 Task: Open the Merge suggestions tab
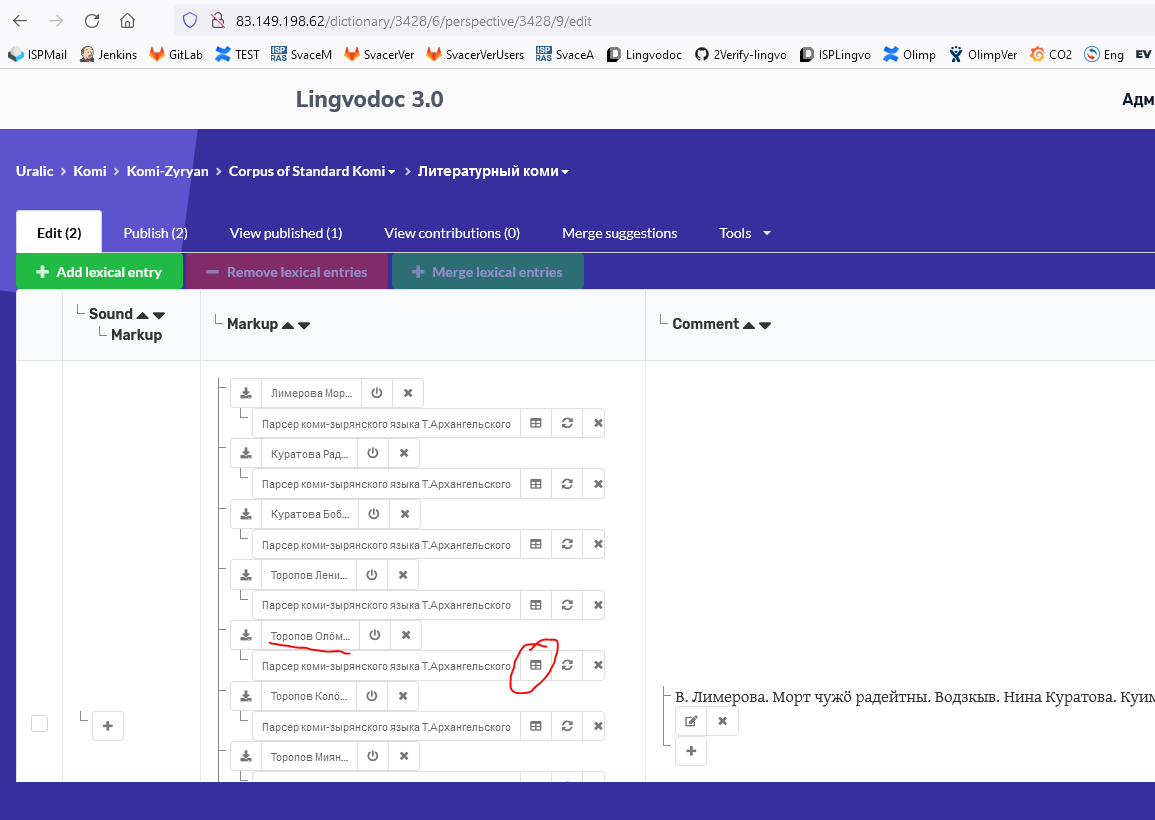click(x=619, y=232)
